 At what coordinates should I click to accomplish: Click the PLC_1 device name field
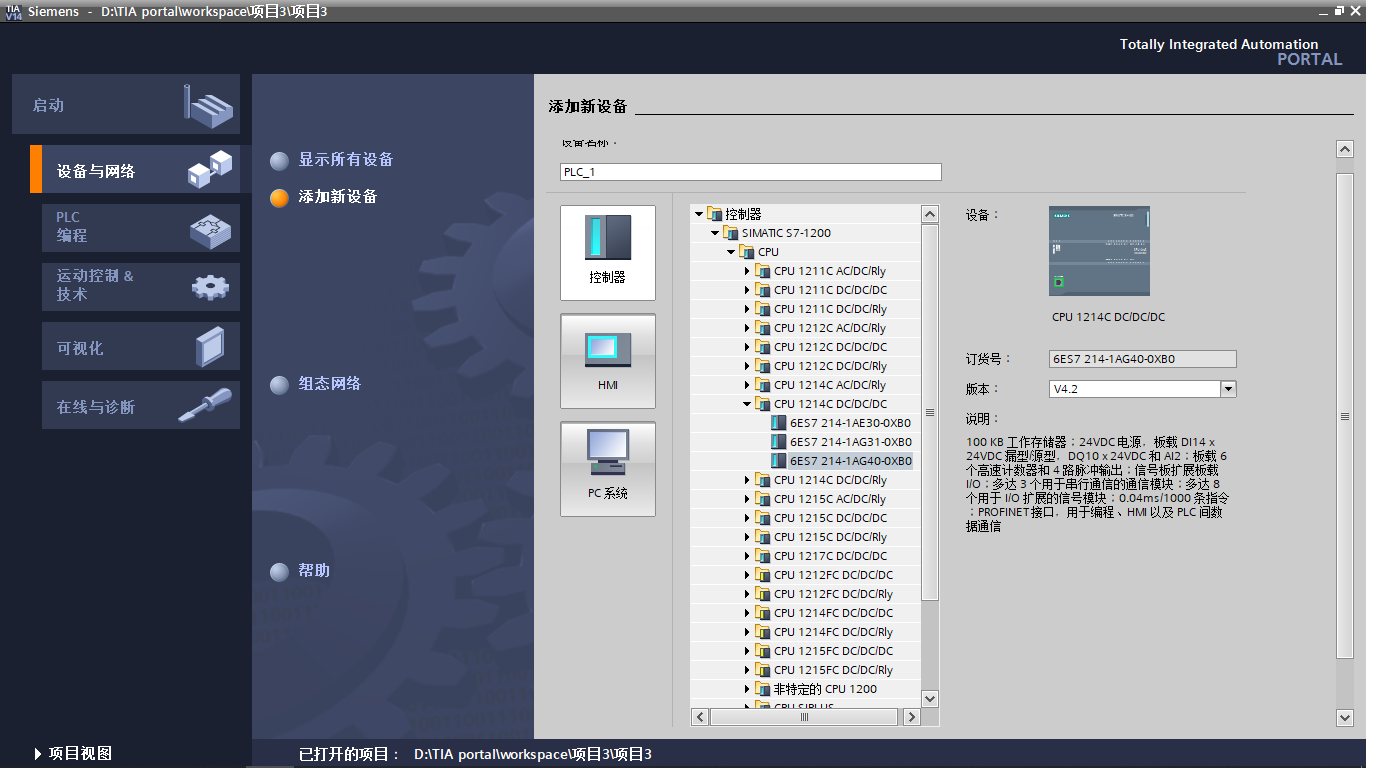(x=751, y=172)
